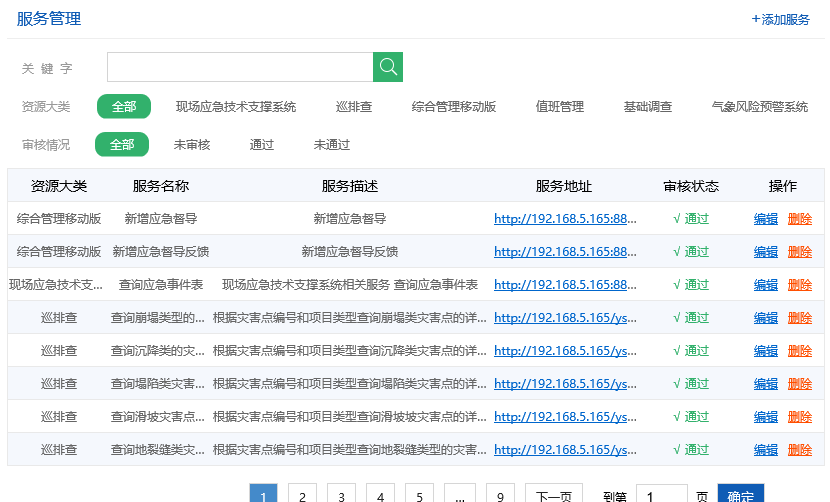Viewport: 830px width, 502px height.
Task: Click the page number jump input box
Action: 661,496
